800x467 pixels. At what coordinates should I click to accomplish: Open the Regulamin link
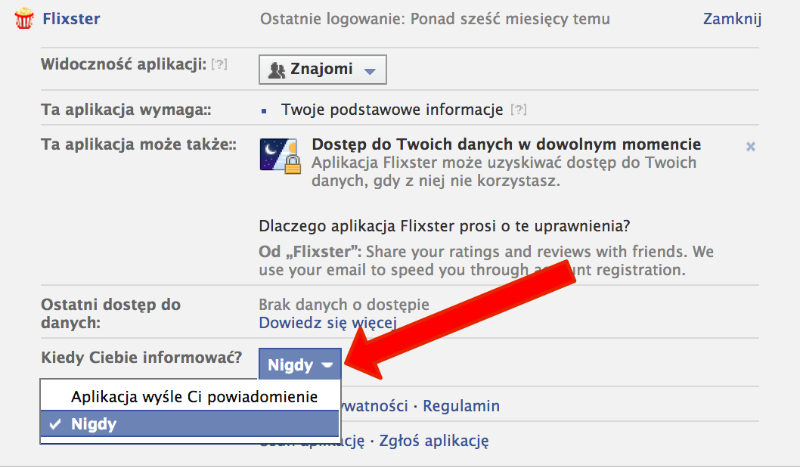[461, 406]
